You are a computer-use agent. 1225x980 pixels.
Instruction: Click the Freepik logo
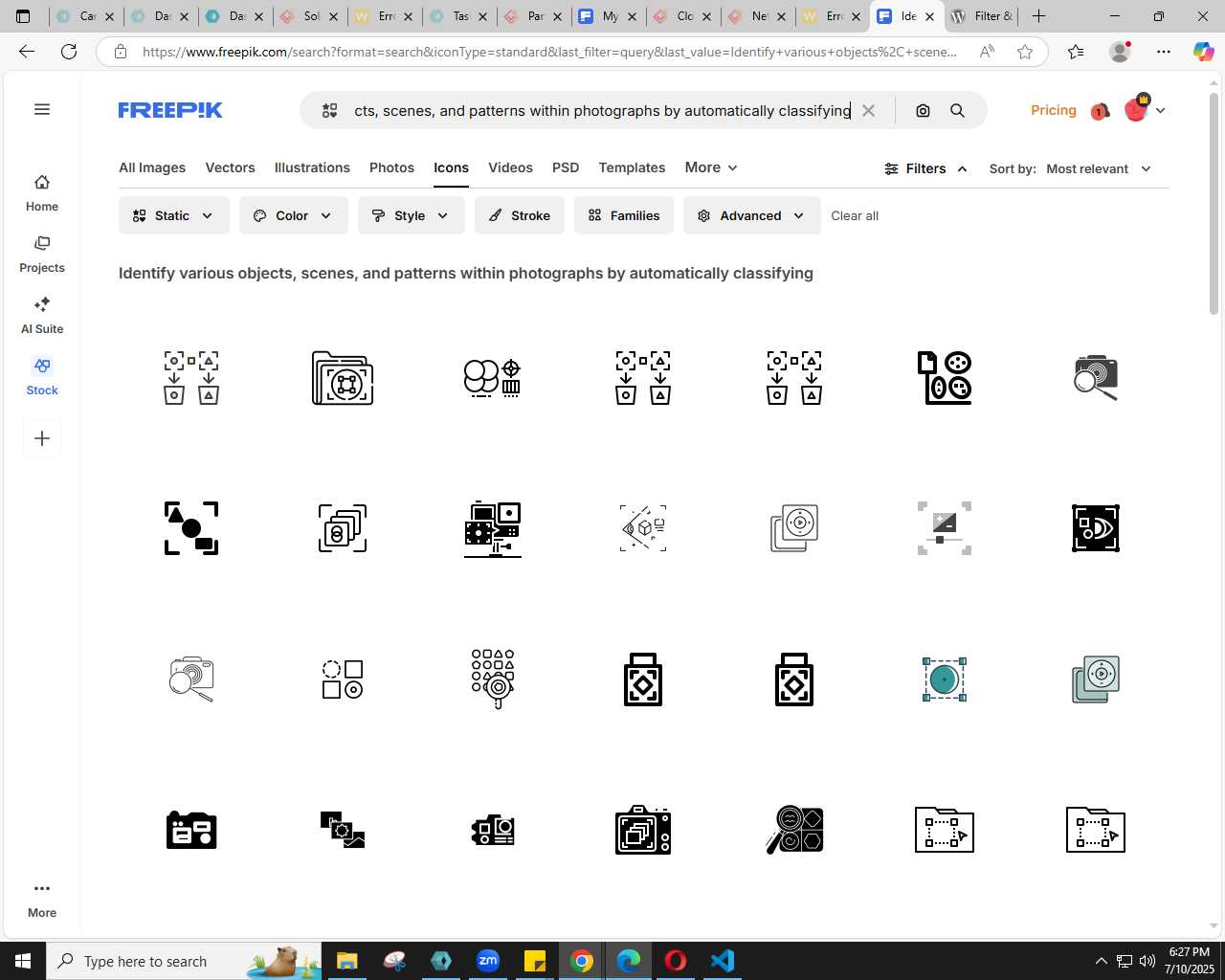(x=170, y=110)
